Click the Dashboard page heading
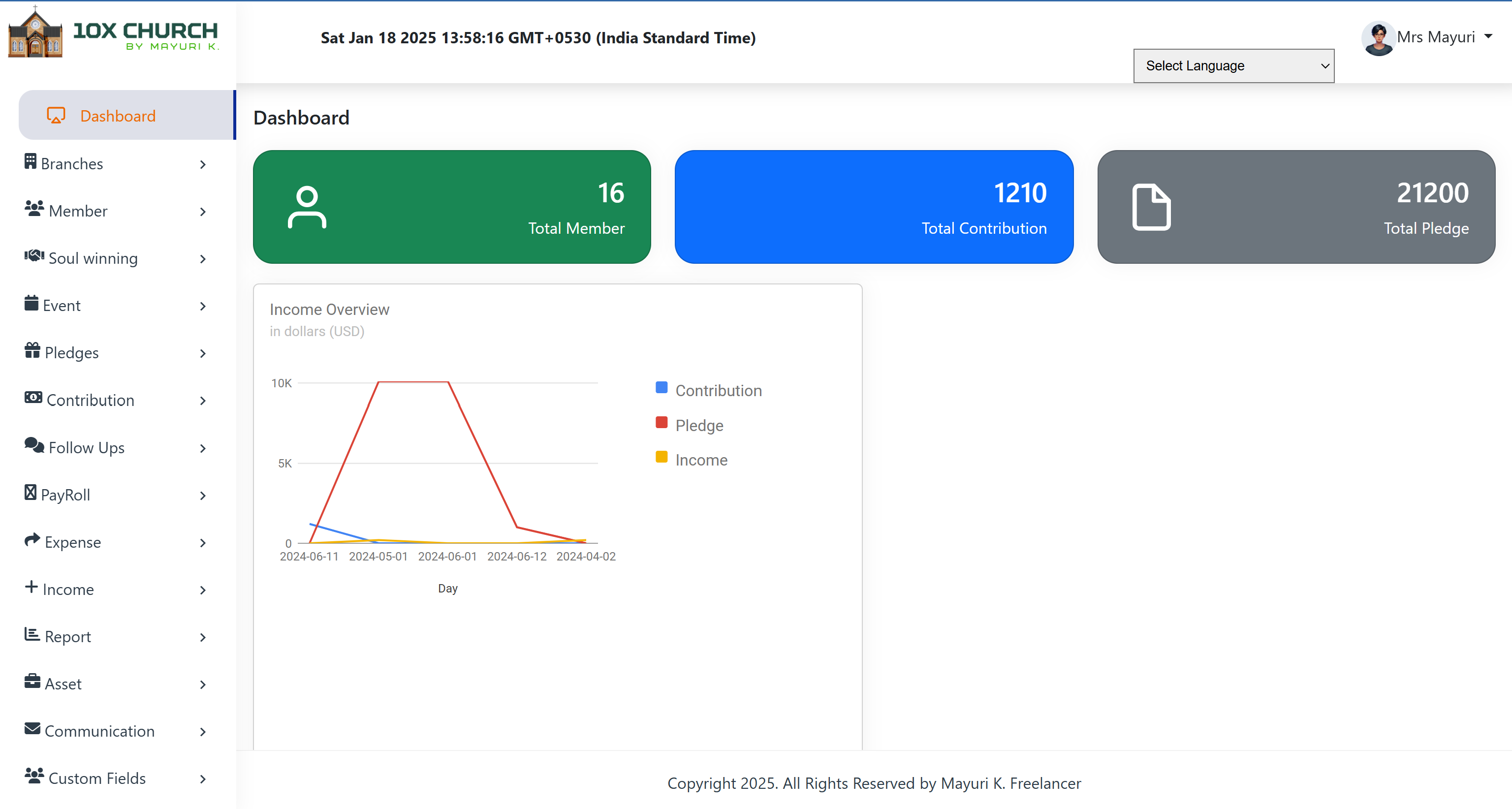Screen dimensions: 1512x809 click(301, 118)
